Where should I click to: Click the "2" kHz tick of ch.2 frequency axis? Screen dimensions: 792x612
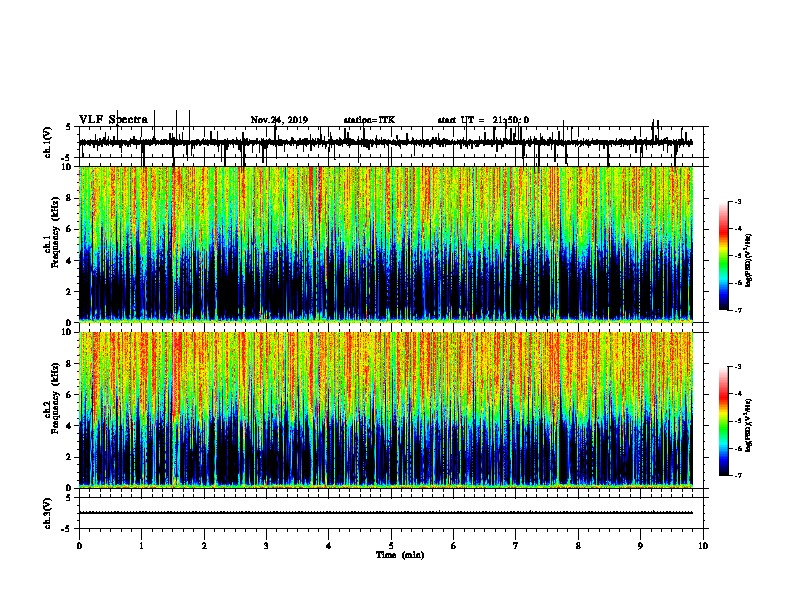point(70,457)
